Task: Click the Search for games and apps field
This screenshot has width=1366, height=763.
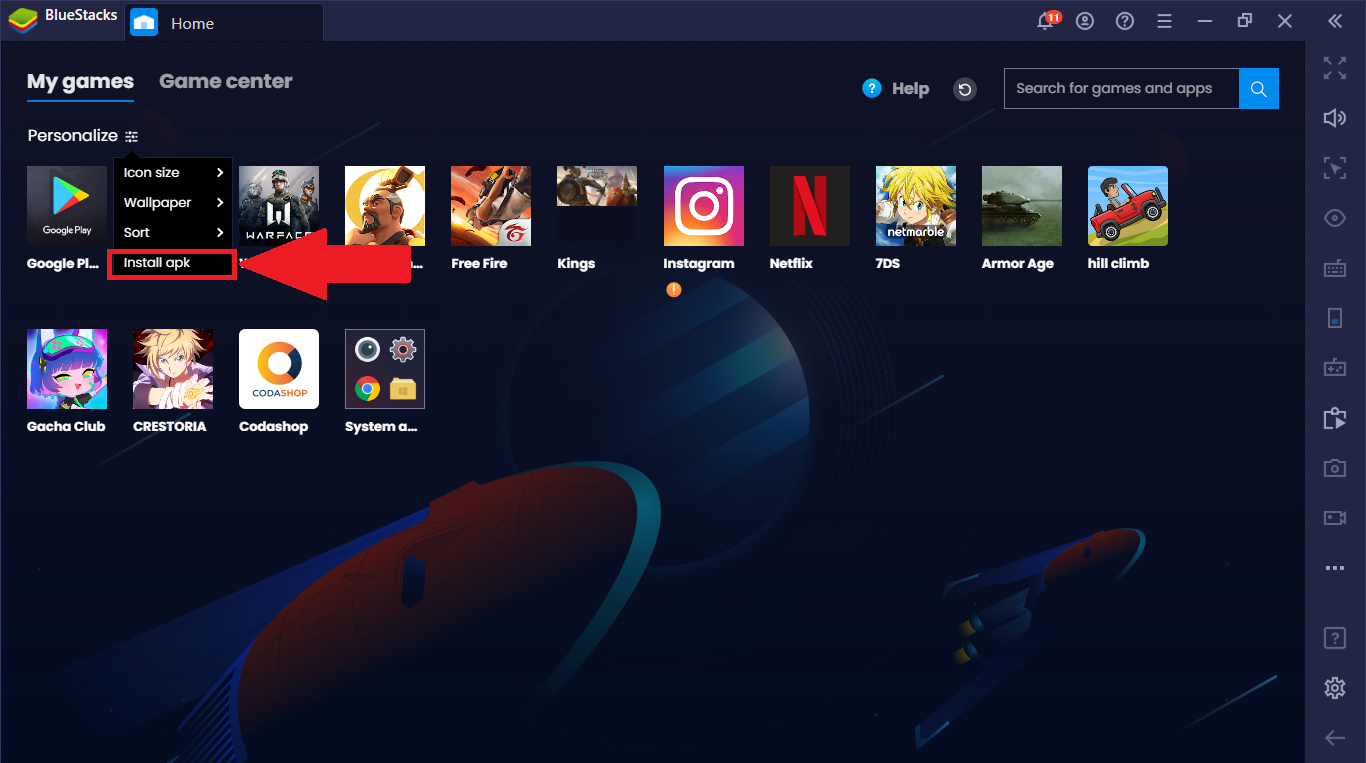Action: [1120, 89]
